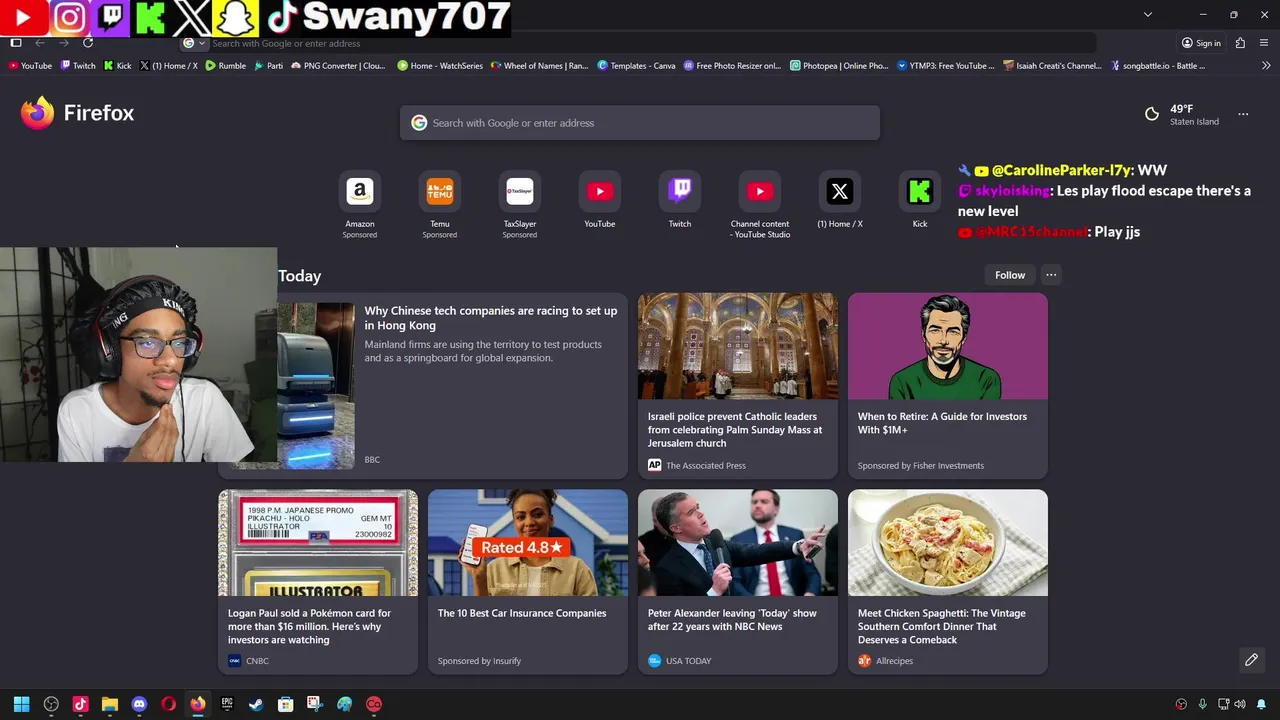Viewport: 1280px width, 720px height.
Task: Toggle the sidebar button in toolbar
Action: coord(16,43)
